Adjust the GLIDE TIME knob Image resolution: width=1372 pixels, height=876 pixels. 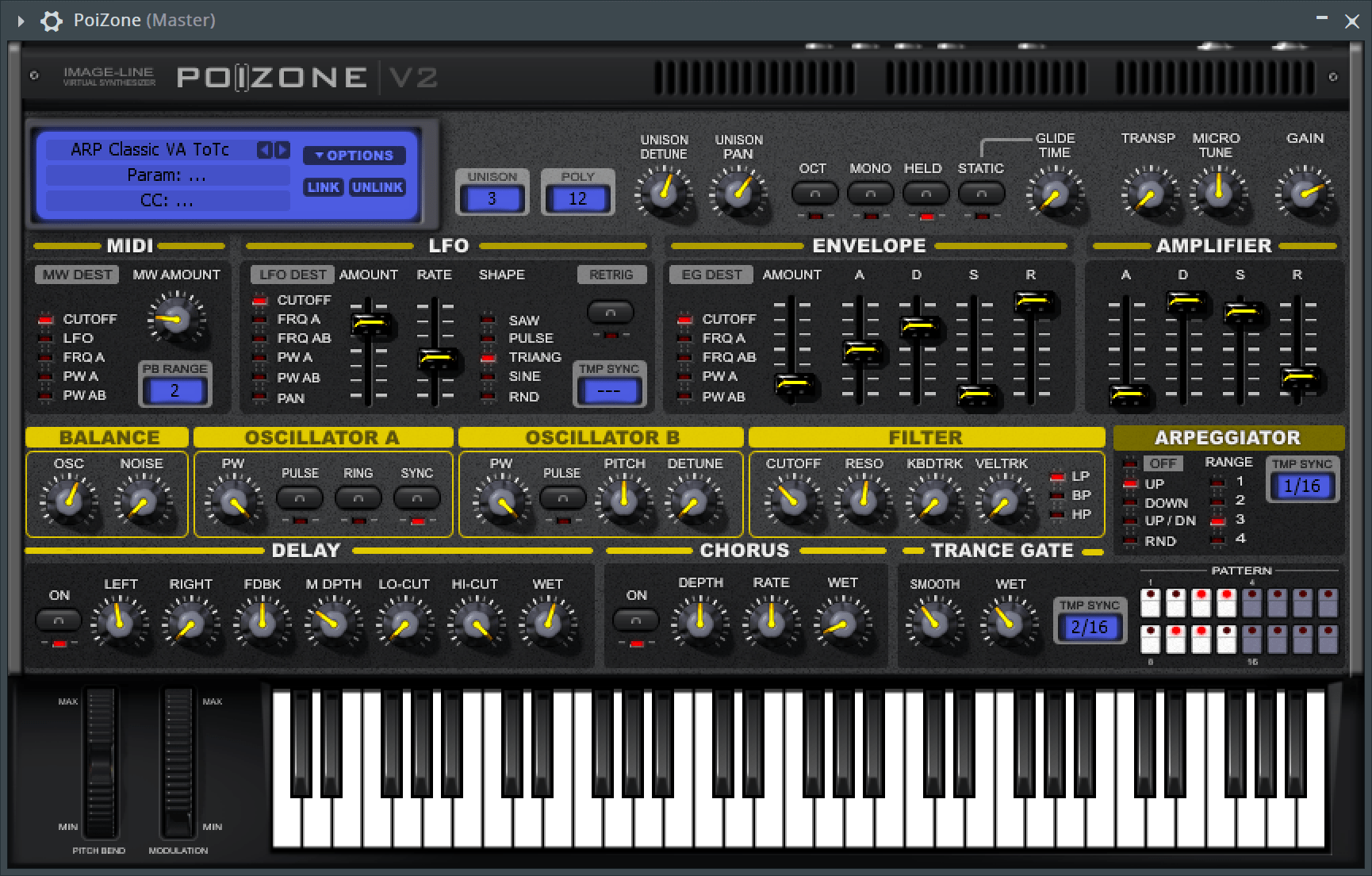coord(1054,194)
